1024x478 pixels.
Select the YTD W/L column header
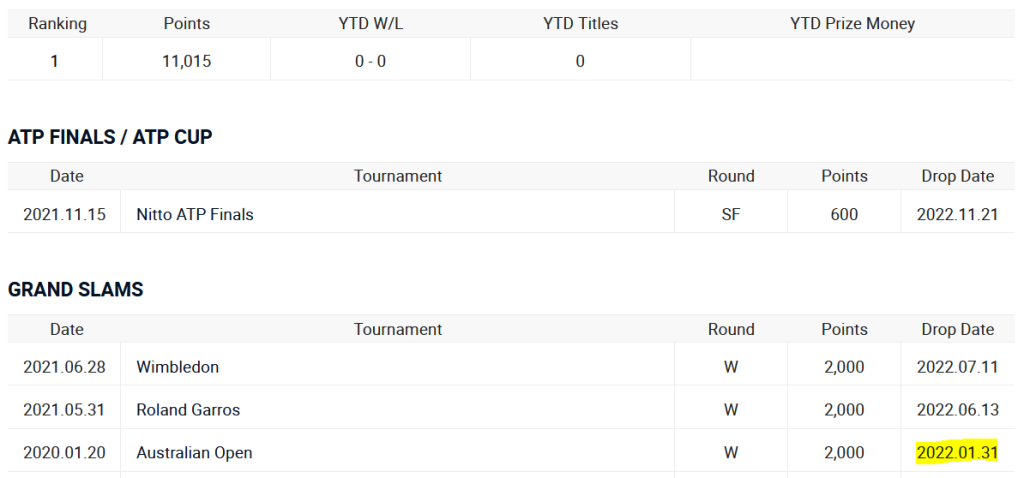pyautogui.click(x=371, y=23)
